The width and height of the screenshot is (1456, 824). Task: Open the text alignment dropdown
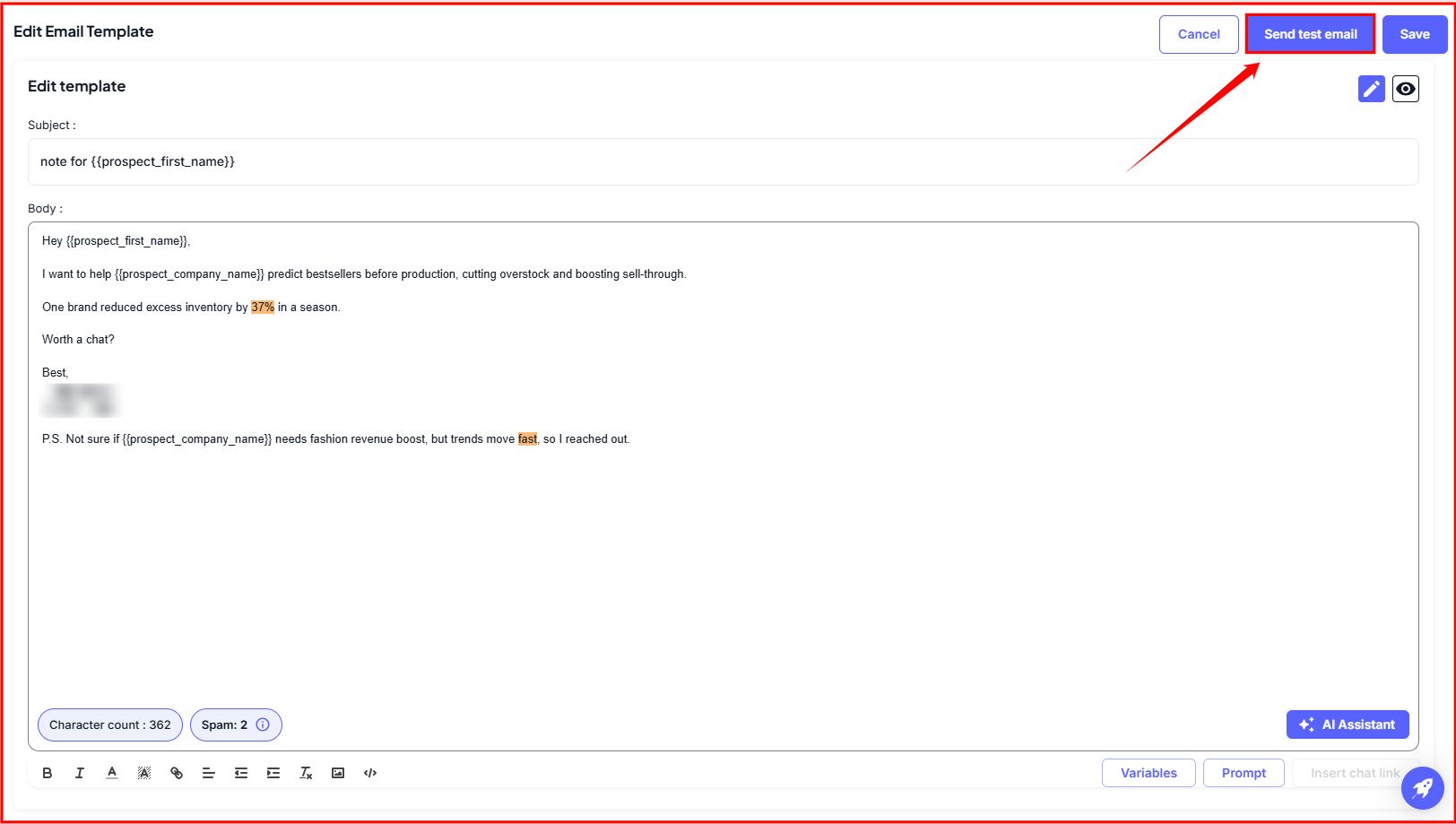tap(209, 773)
